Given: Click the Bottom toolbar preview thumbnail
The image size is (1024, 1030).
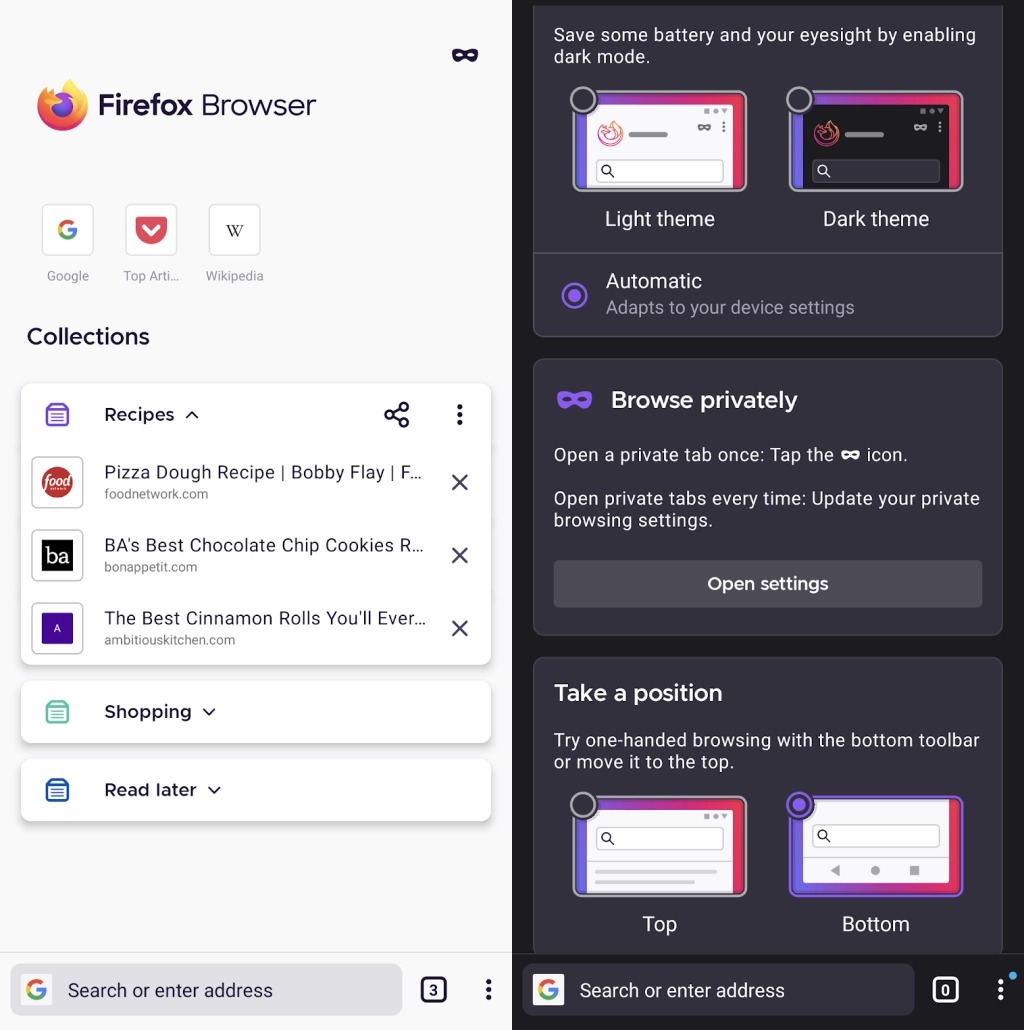Looking at the screenshot, I should click(x=876, y=846).
